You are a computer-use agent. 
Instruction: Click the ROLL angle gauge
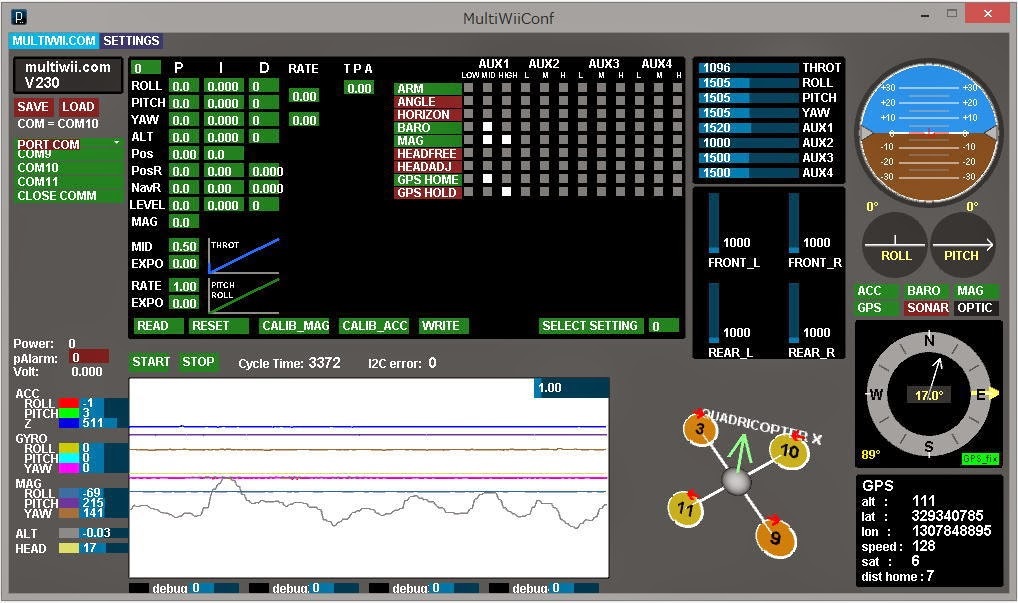[895, 245]
